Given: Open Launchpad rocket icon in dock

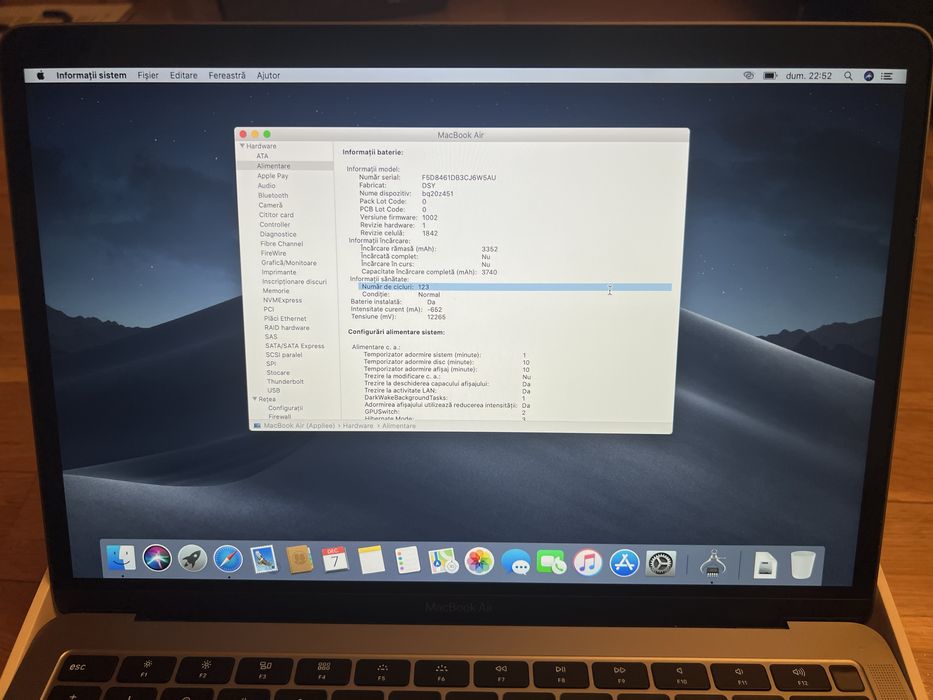Looking at the screenshot, I should point(192,559).
